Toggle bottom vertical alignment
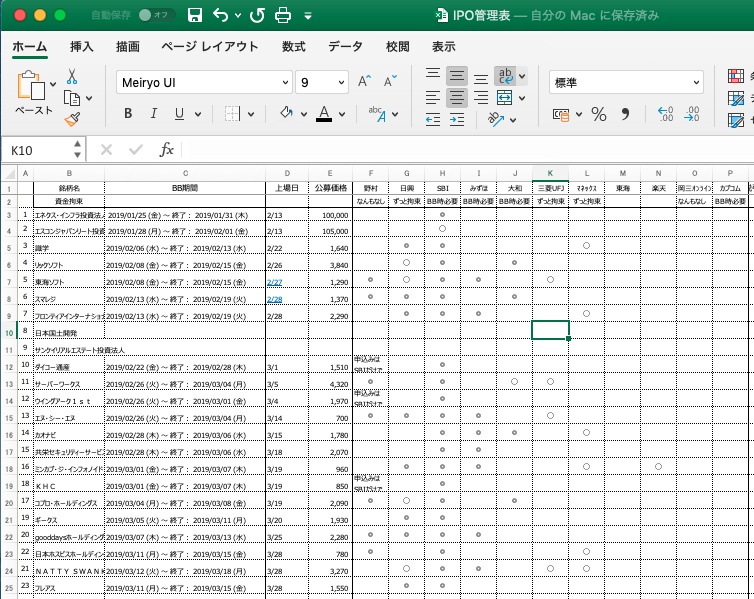Screen dimensions: 754x599 point(481,78)
